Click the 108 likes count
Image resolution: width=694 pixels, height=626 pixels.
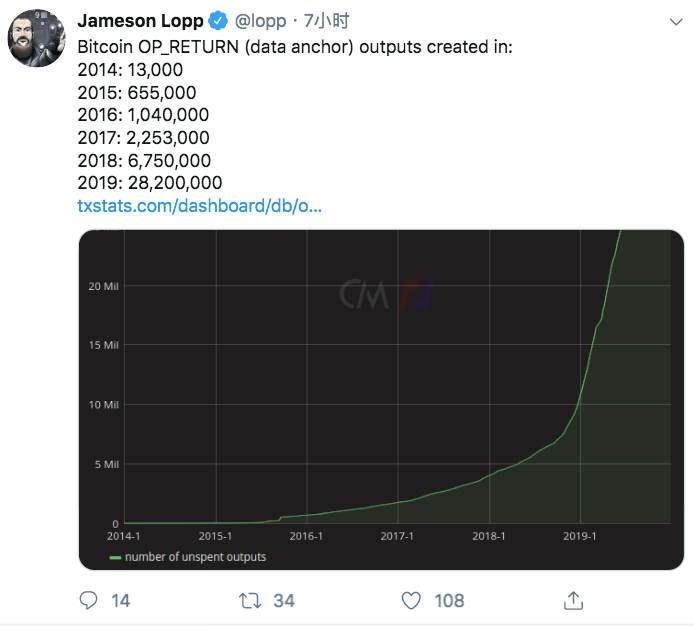coord(449,601)
